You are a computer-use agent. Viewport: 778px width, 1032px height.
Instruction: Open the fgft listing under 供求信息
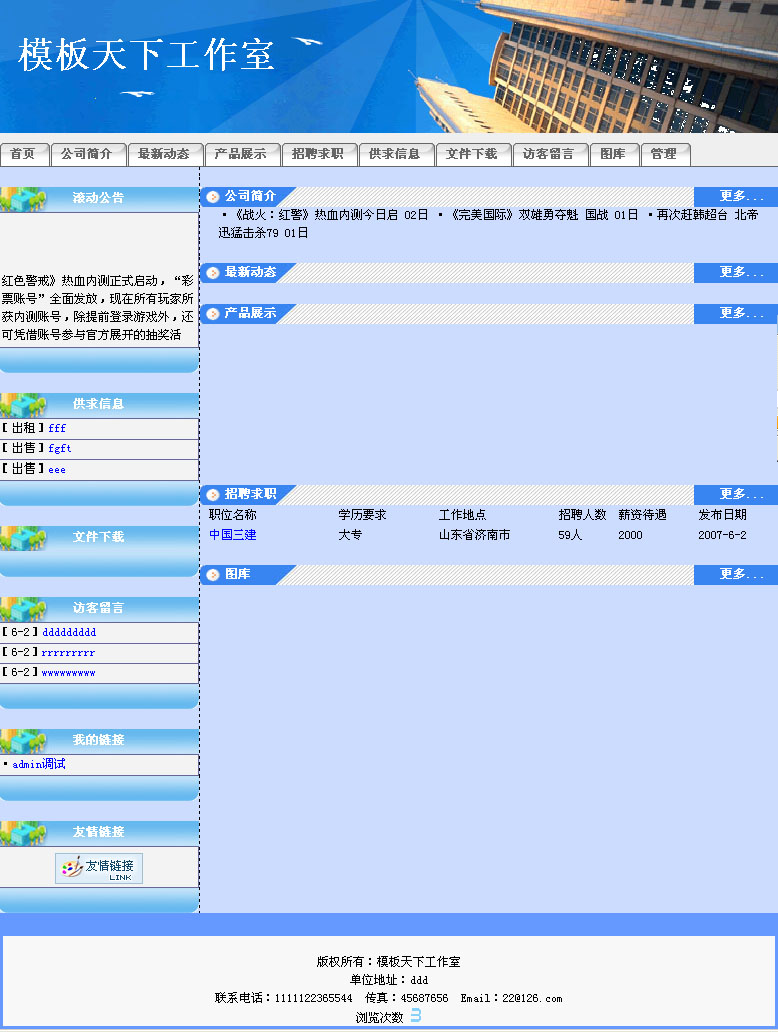(60, 449)
